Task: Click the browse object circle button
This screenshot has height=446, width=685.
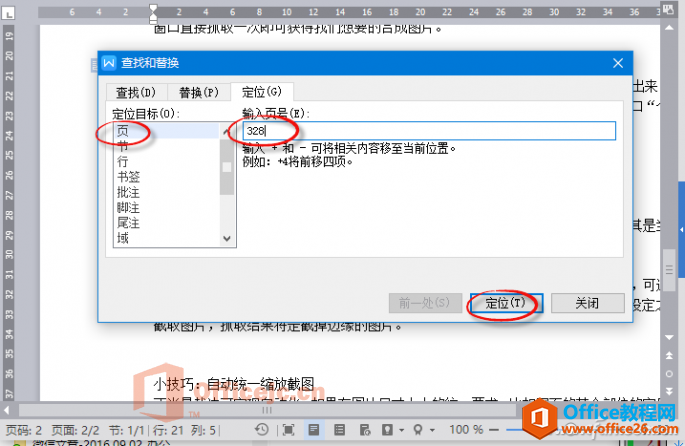Action: 669,374
